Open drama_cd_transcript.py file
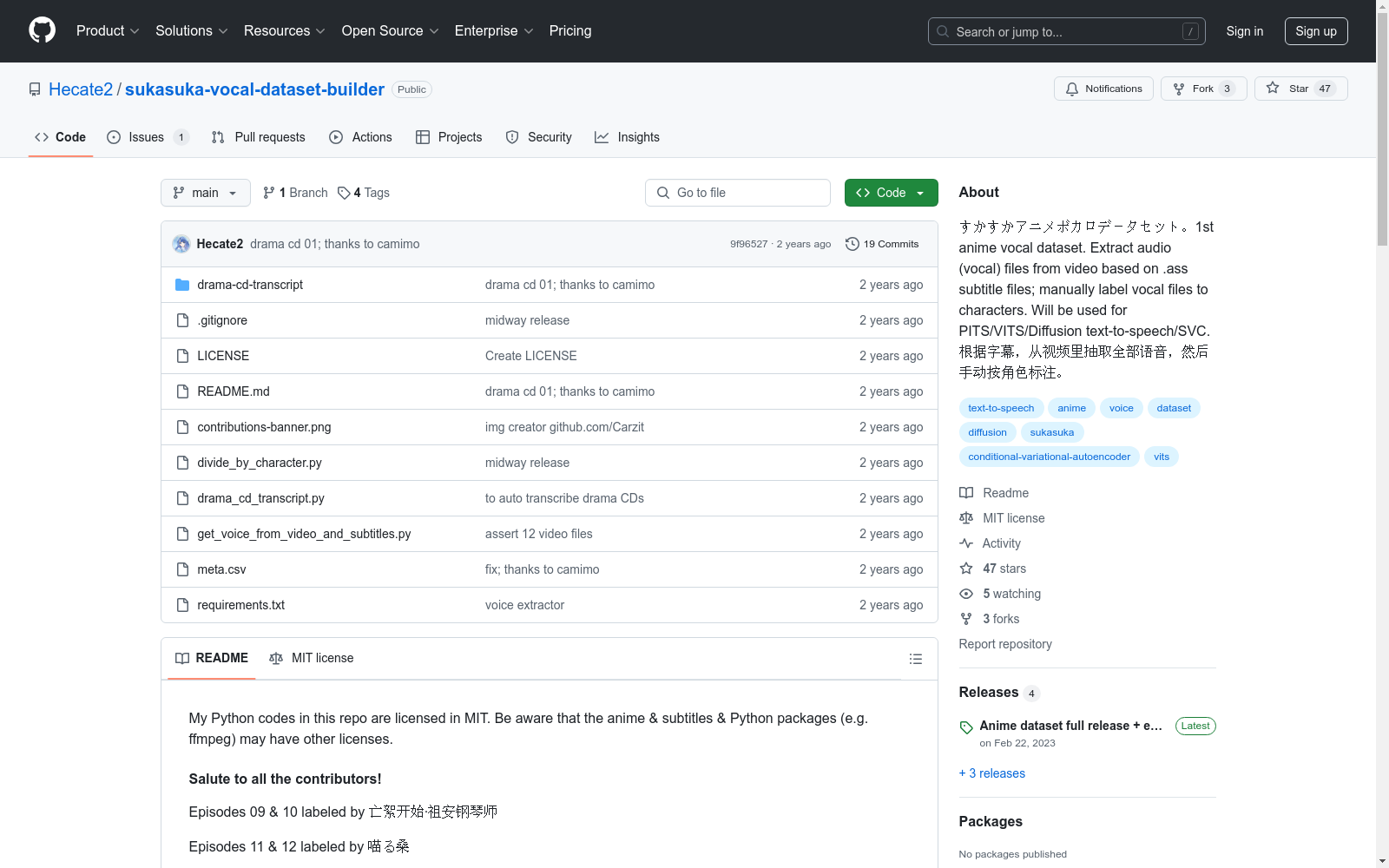Screen dimensions: 1389x868 pos(260,498)
